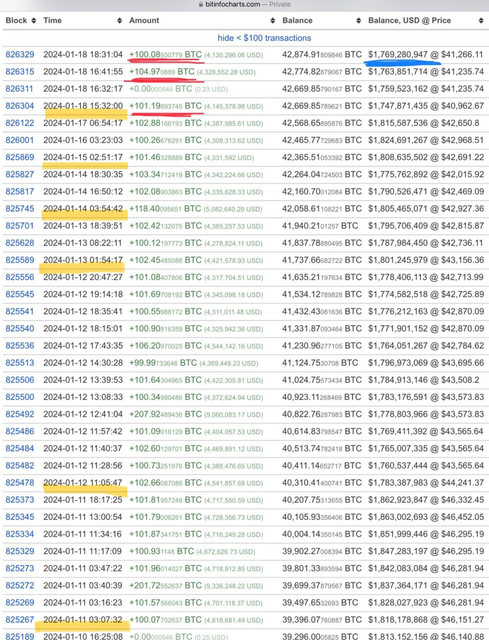Open block 826329 link
The height and width of the screenshot is (640, 489).
20,55
